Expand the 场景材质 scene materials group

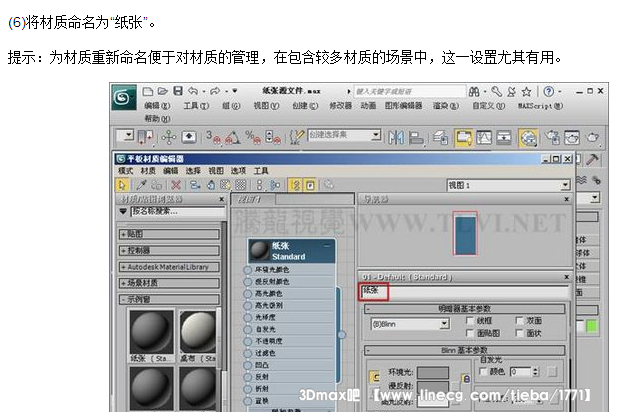pos(169,283)
